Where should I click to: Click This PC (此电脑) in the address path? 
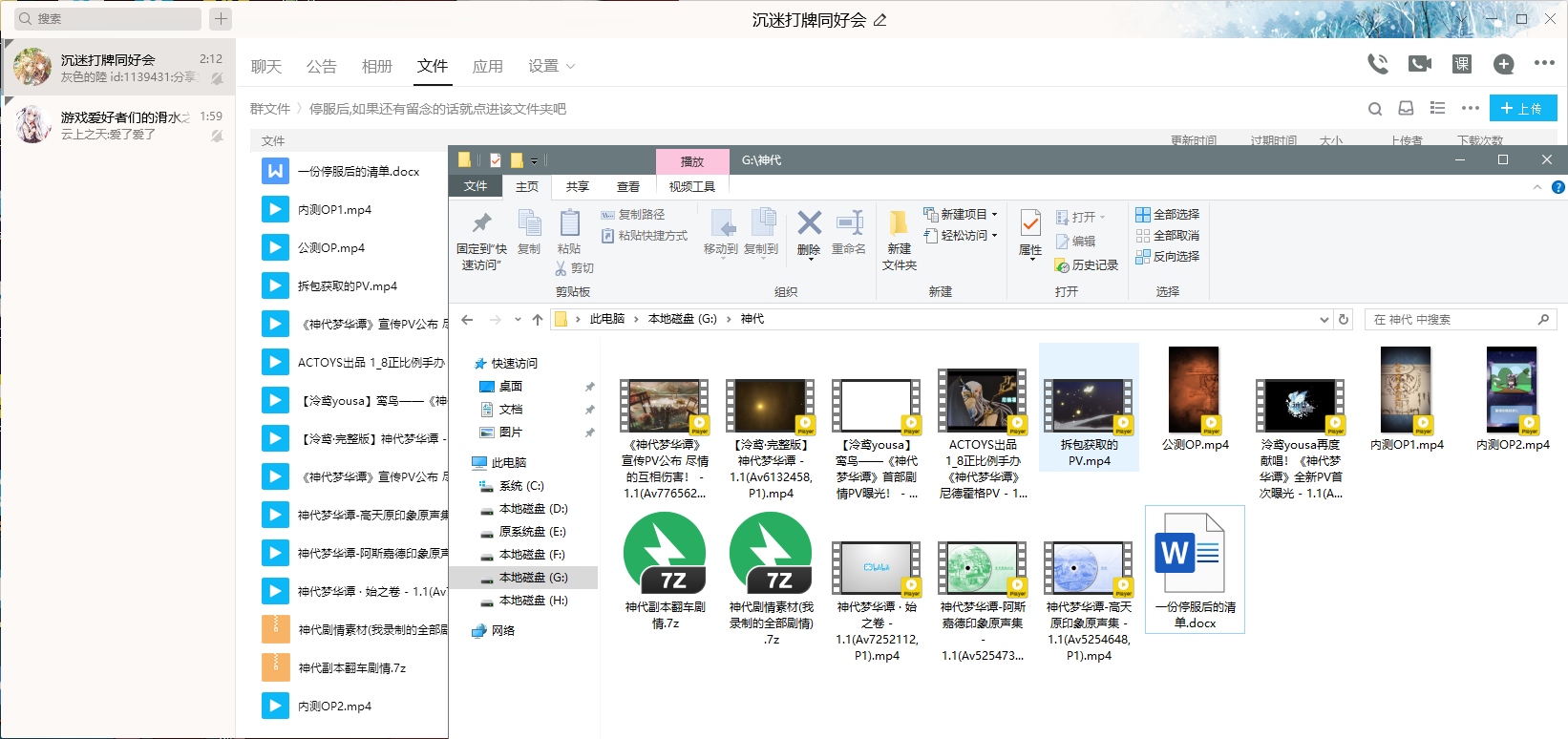click(606, 319)
